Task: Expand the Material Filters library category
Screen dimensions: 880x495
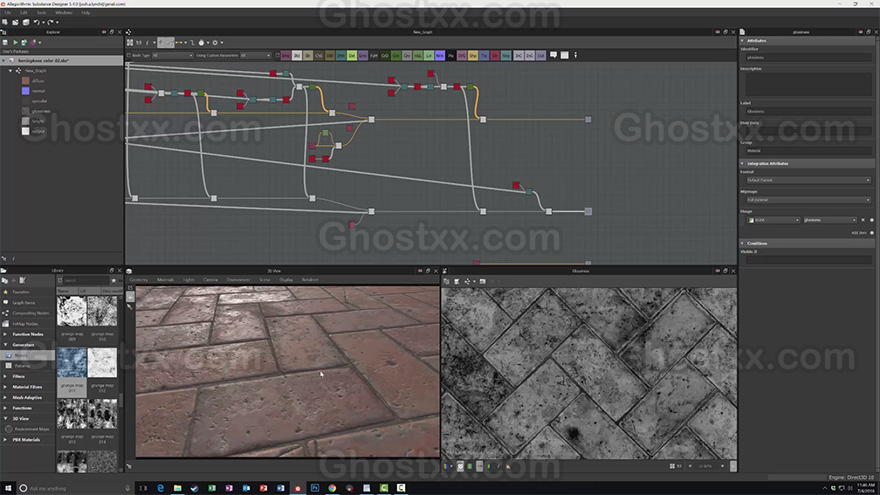Action: coord(6,387)
